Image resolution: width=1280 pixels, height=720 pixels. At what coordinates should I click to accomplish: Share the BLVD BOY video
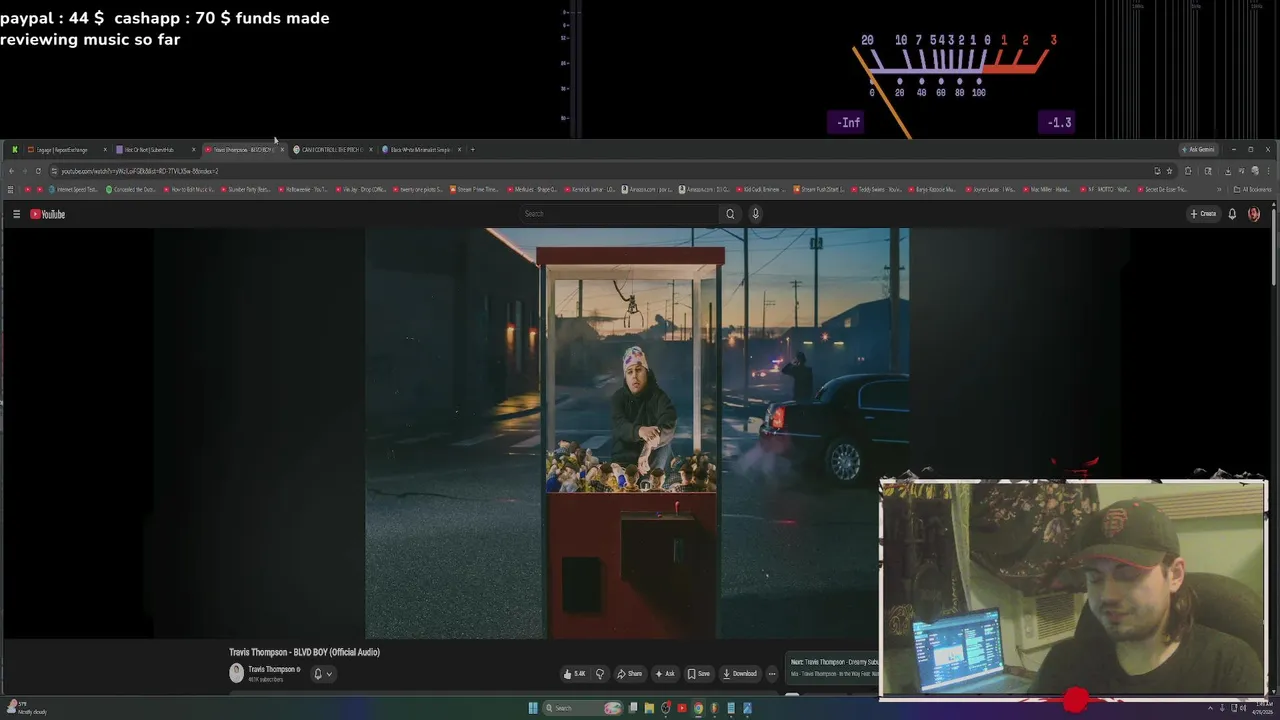coord(630,674)
